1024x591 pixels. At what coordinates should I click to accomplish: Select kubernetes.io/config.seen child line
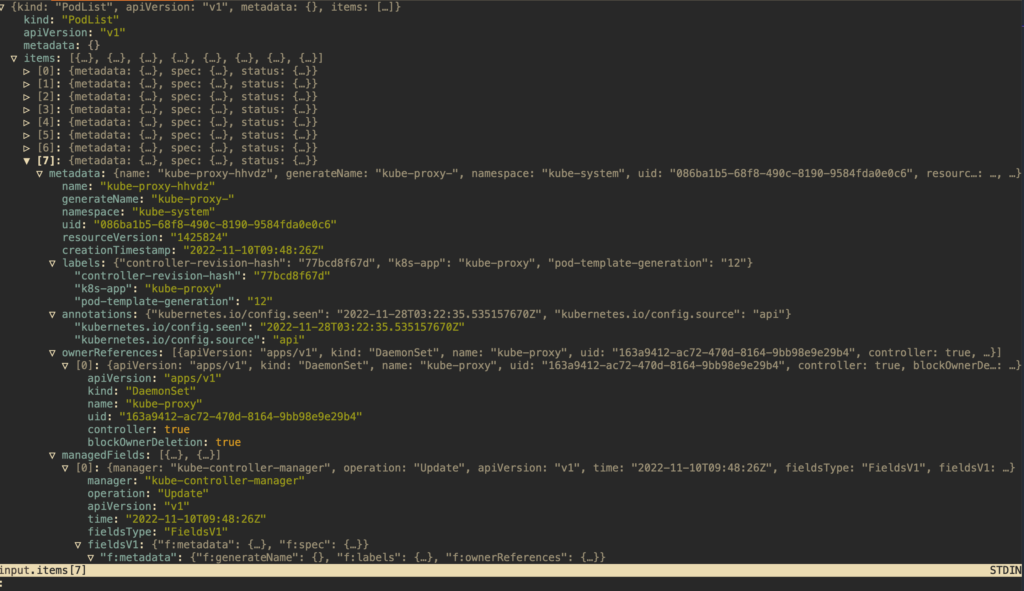click(269, 327)
